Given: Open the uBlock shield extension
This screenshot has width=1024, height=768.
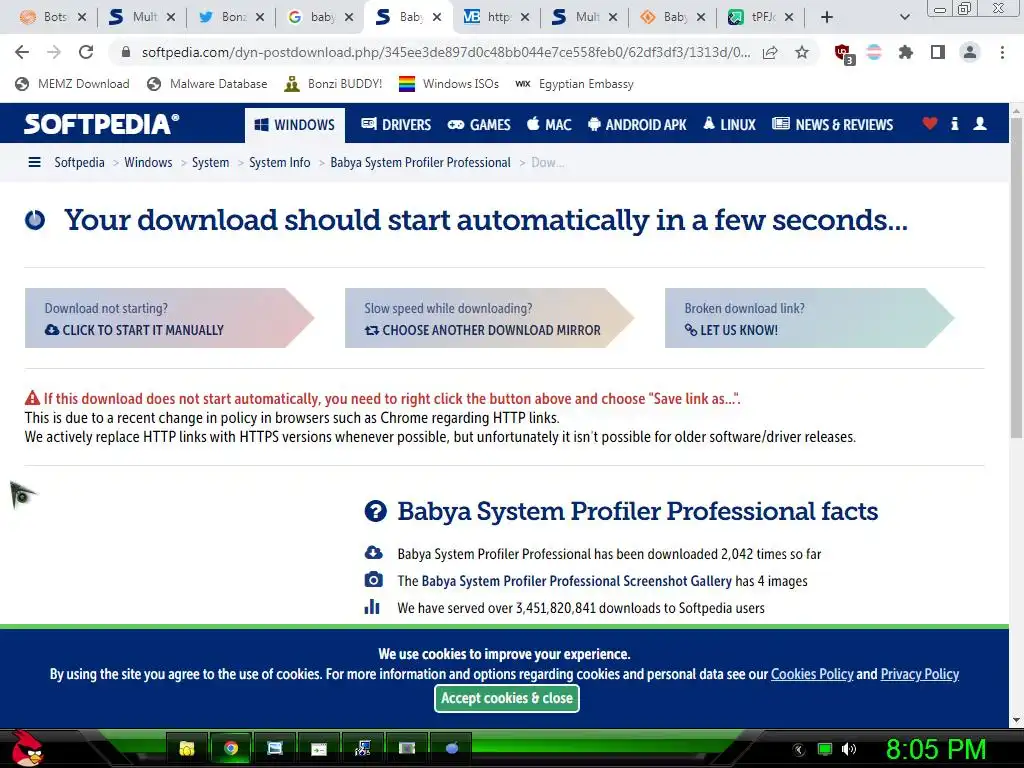Looking at the screenshot, I should pos(843,53).
